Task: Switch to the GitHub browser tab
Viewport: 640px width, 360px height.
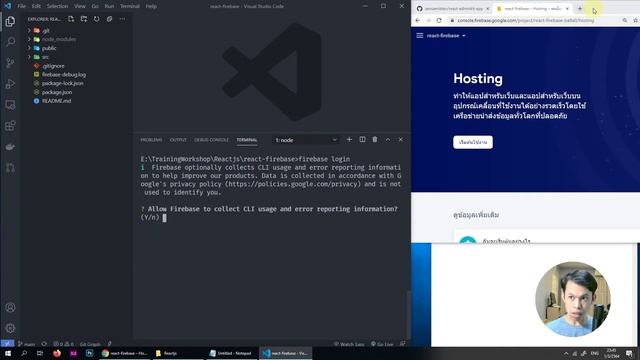Action: pyautogui.click(x=452, y=8)
